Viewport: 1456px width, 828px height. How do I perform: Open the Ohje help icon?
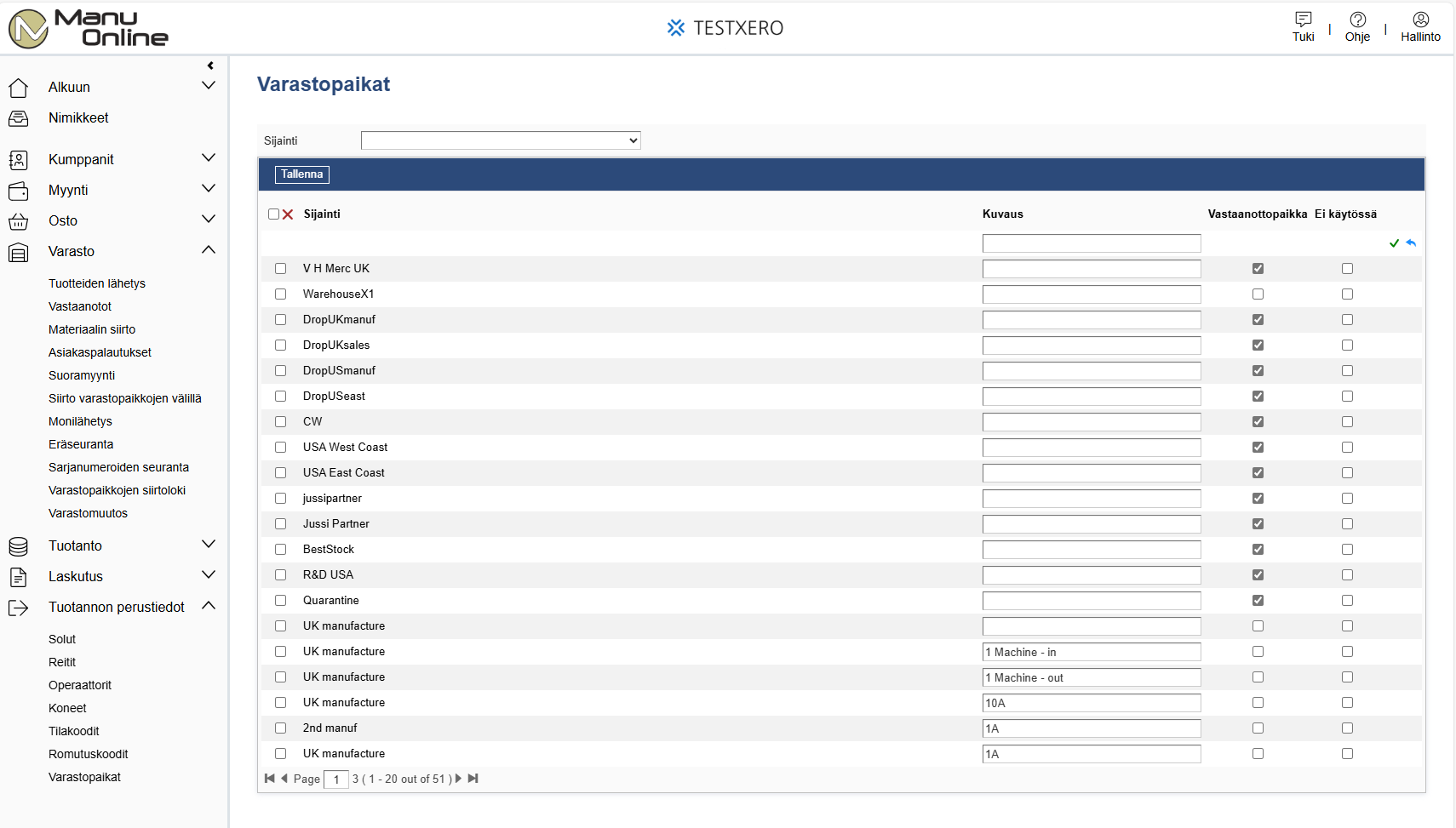(1358, 20)
